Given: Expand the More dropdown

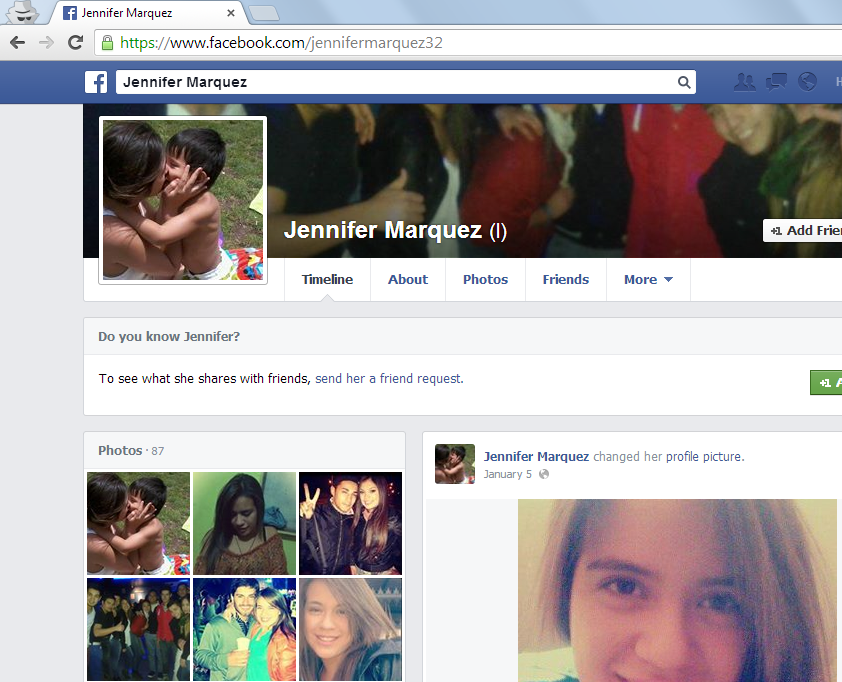Looking at the screenshot, I should point(648,279).
